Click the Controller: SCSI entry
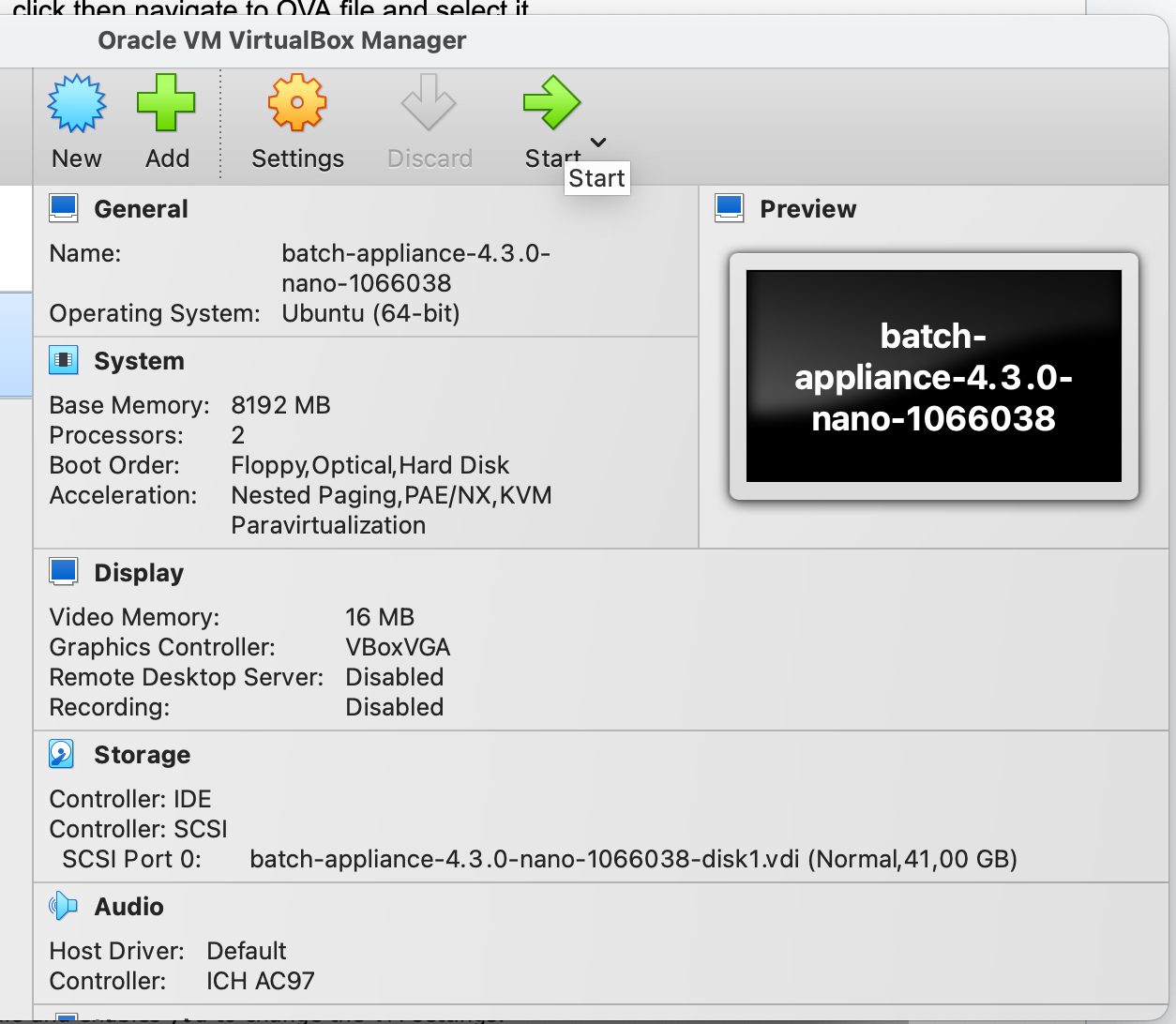Screen dimensions: 1176x1024 pos(139,829)
